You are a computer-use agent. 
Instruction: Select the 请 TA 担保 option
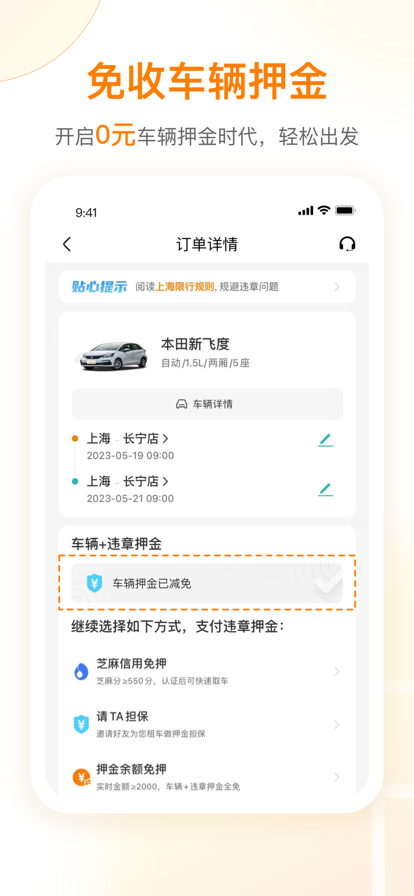[207, 725]
